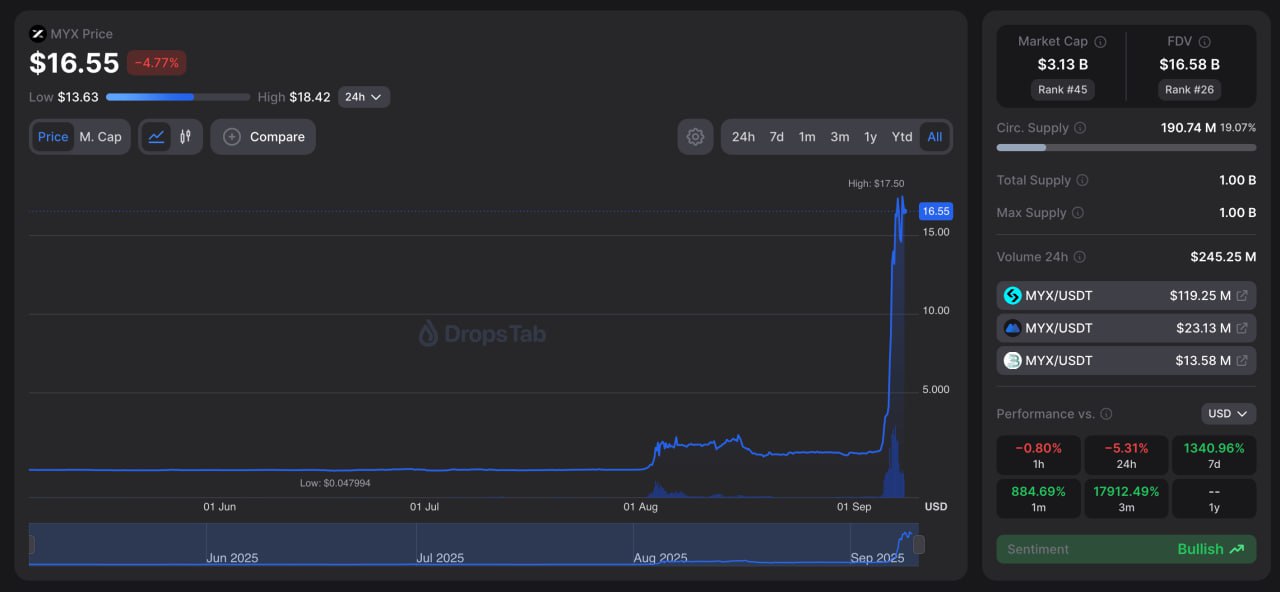Viewport: 1280px width, 592px height.
Task: Switch to candlestick chart view
Action: click(x=185, y=137)
